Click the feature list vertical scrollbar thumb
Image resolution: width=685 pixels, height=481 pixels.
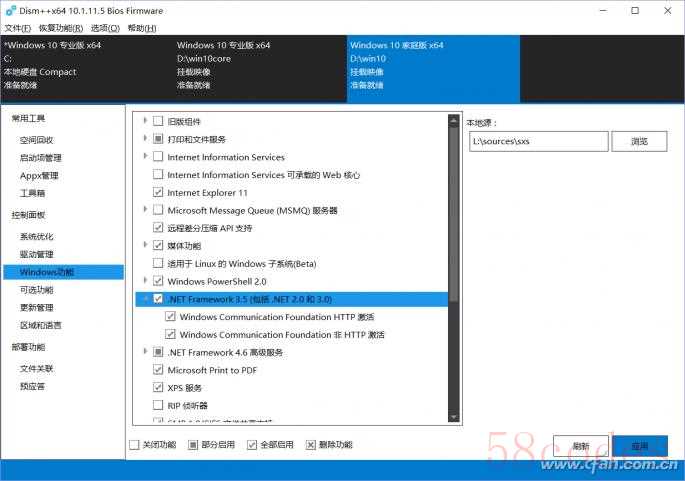pos(453,214)
